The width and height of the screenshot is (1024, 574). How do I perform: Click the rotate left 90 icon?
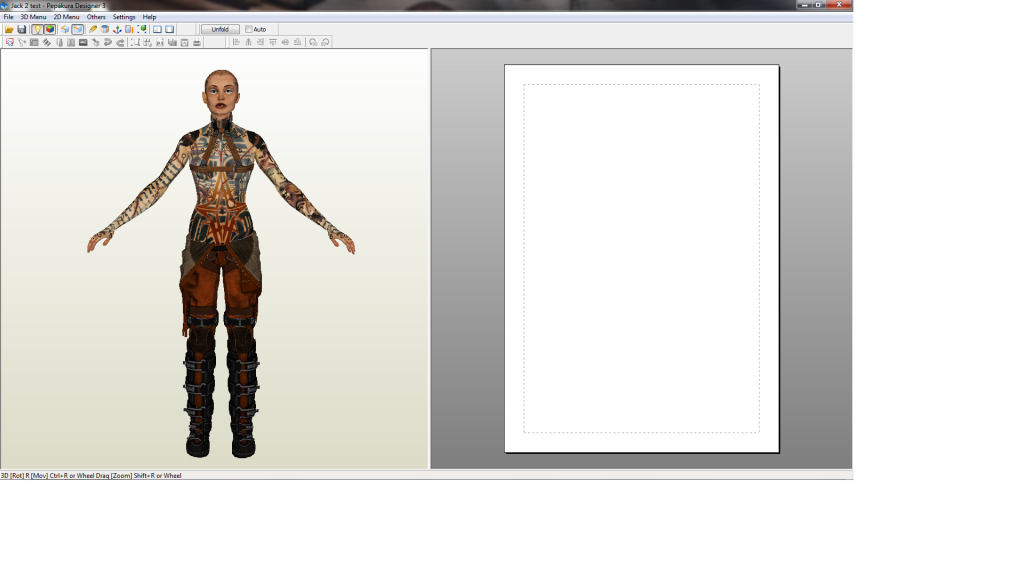coord(313,42)
